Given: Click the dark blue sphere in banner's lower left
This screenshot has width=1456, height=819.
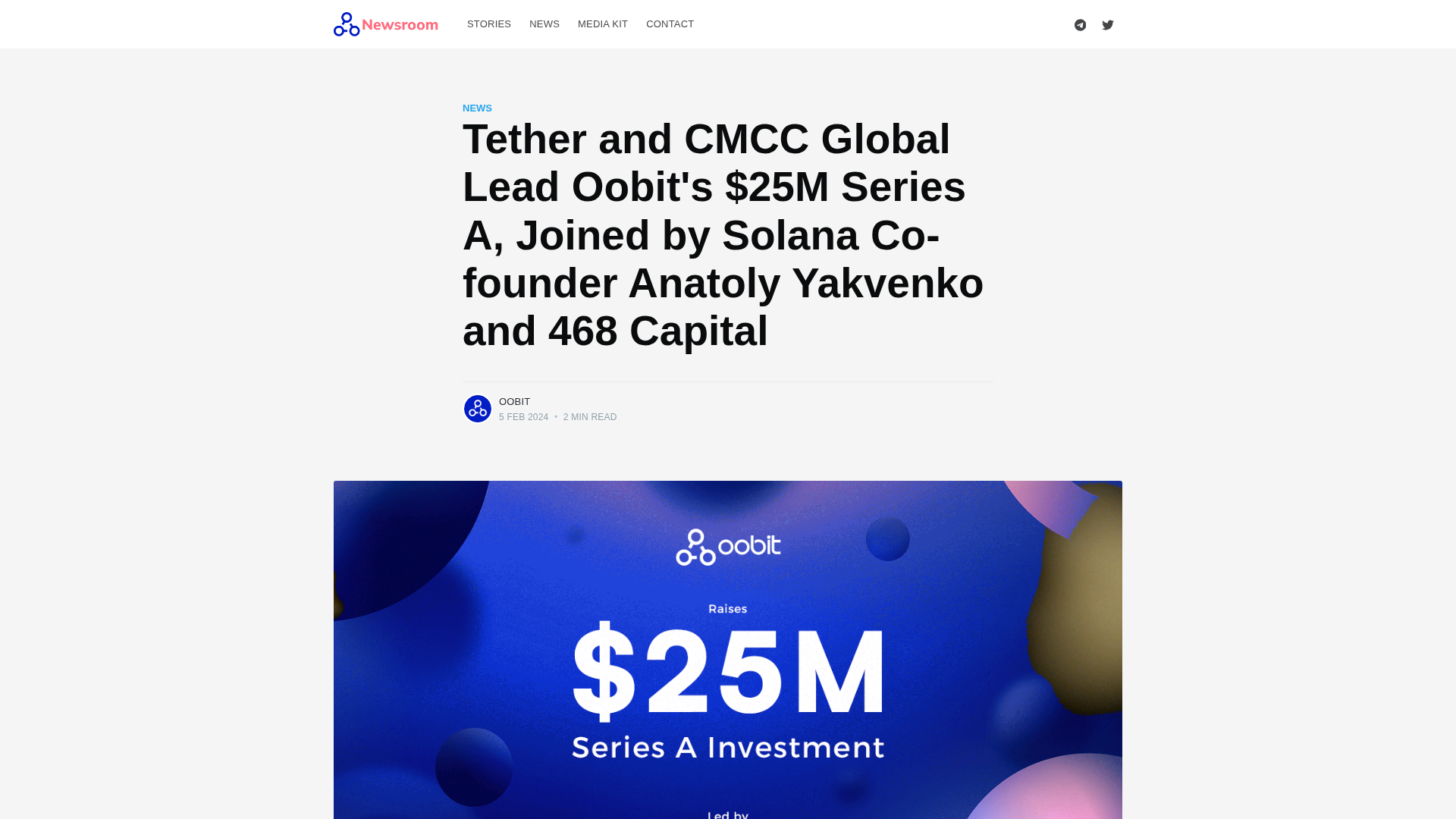Looking at the screenshot, I should point(474,767).
